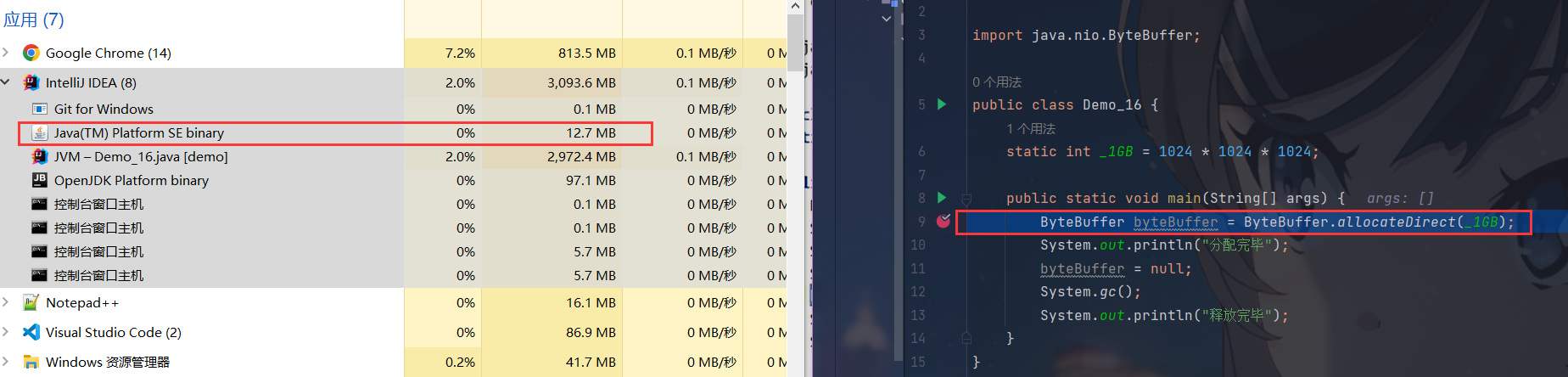Viewport: 1568px width, 377px height.
Task: Click the "1 个用法" usages hint
Action: pos(1030,128)
